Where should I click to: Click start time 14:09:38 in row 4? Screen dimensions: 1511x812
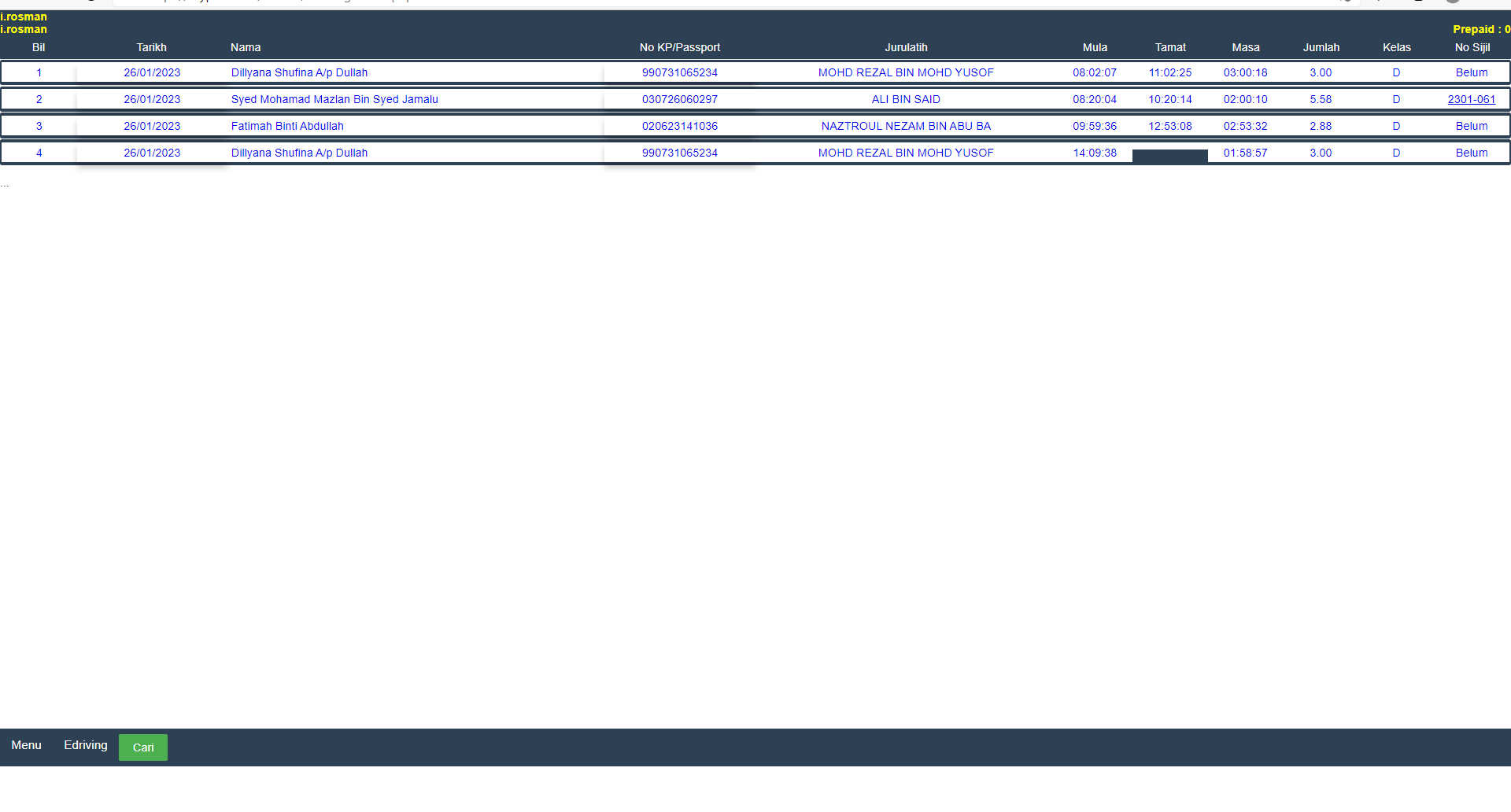click(x=1095, y=153)
